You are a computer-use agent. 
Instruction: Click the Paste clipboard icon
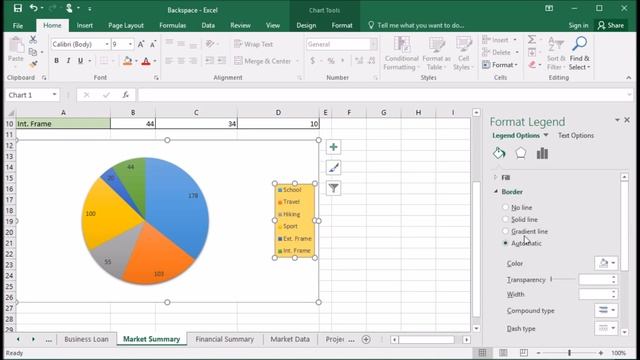16,45
